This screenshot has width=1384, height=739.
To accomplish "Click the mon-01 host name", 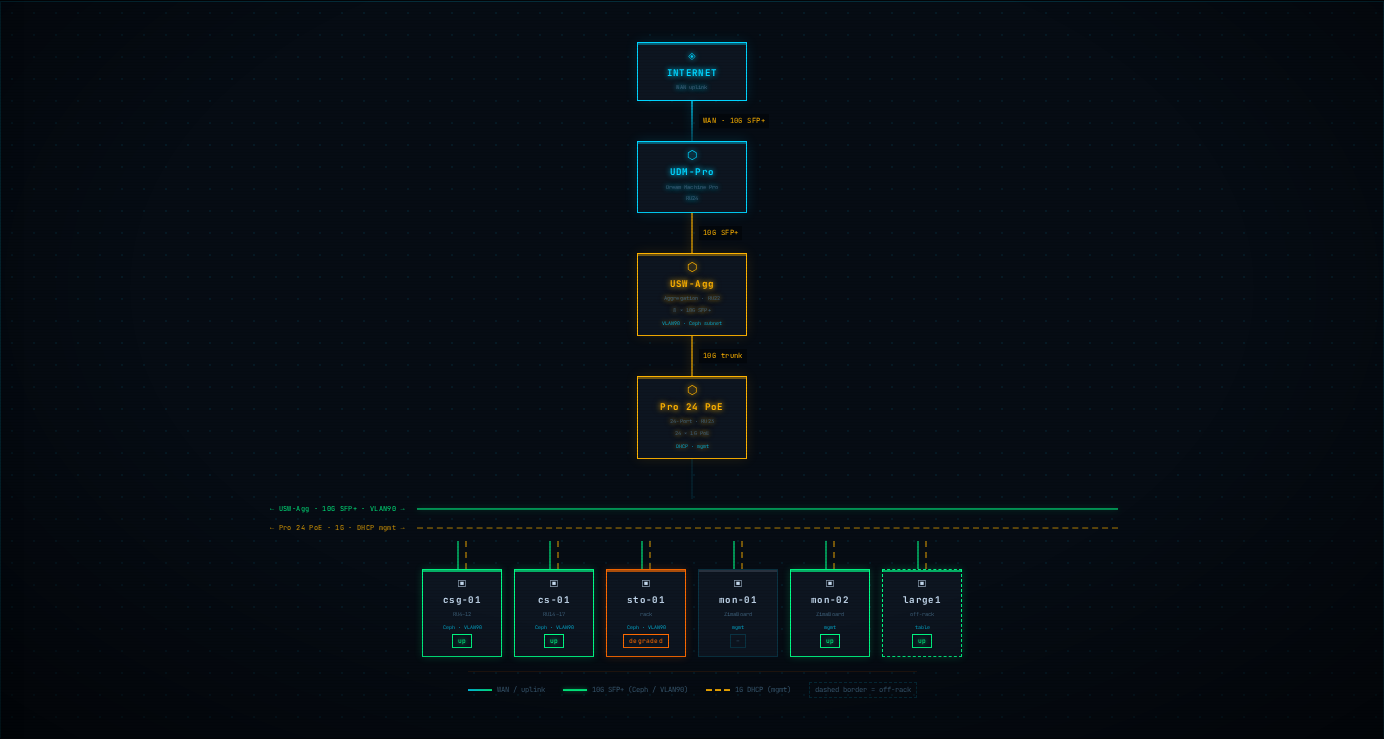I will 738,600.
